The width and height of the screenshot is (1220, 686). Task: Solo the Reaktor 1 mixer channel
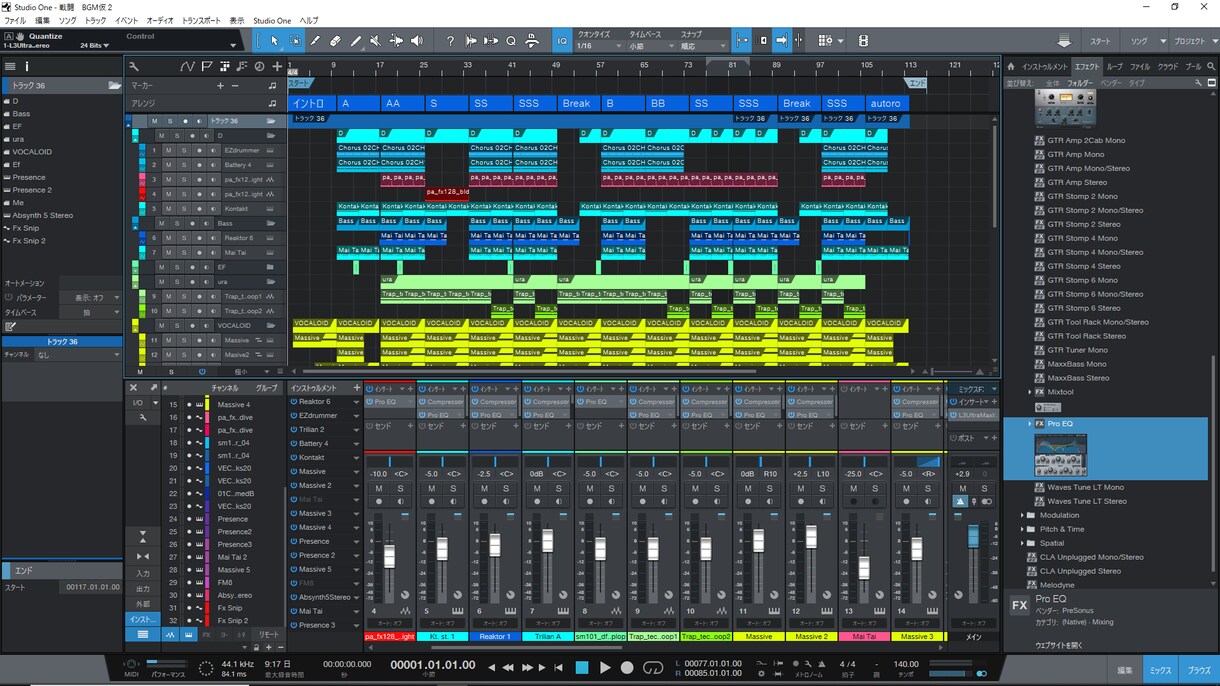(505, 488)
